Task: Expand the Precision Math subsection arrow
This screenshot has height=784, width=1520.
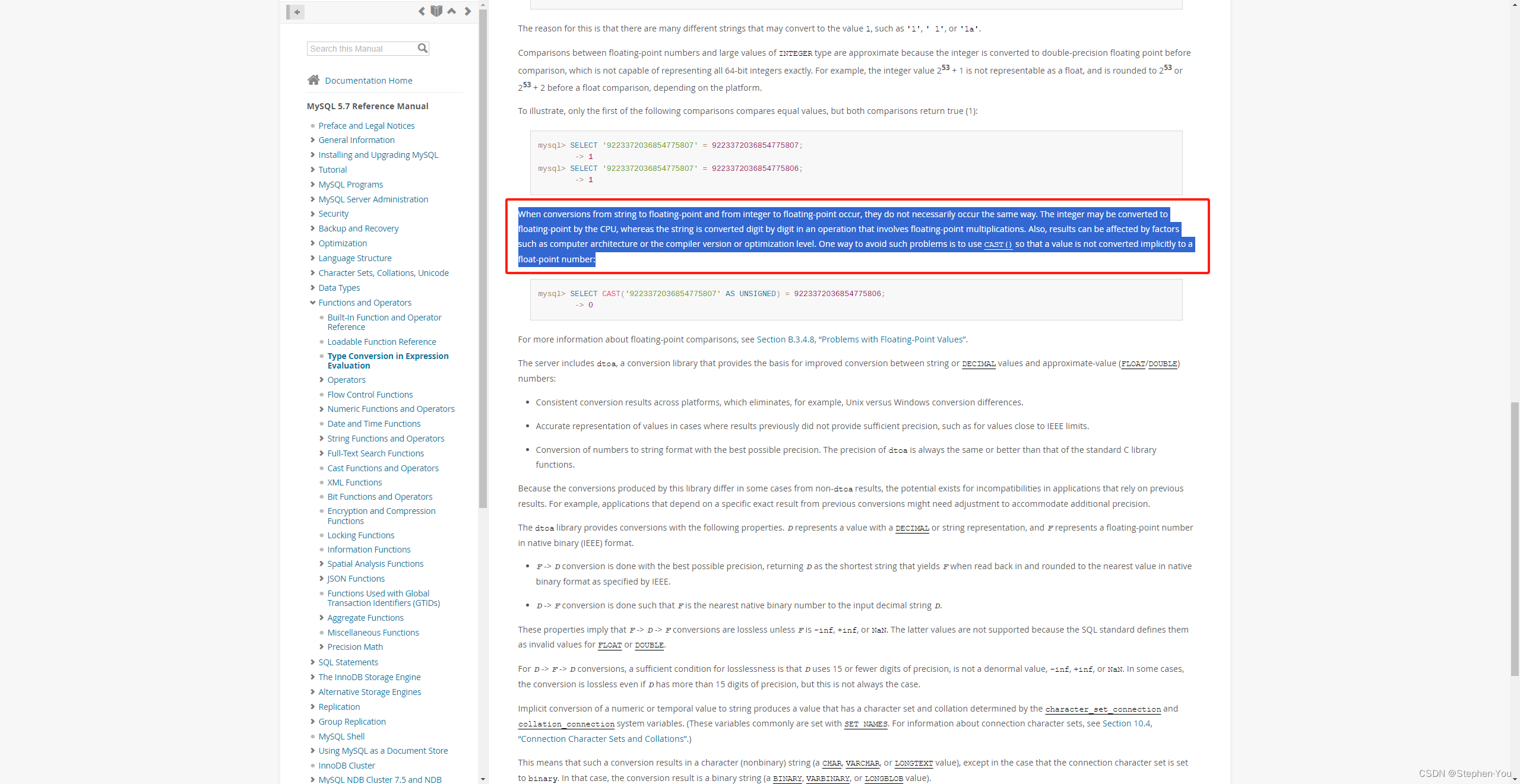Action: [322, 647]
